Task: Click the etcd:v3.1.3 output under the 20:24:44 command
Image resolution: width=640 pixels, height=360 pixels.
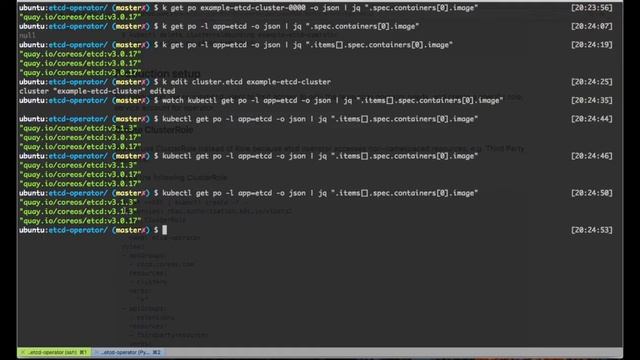Action: point(78,129)
